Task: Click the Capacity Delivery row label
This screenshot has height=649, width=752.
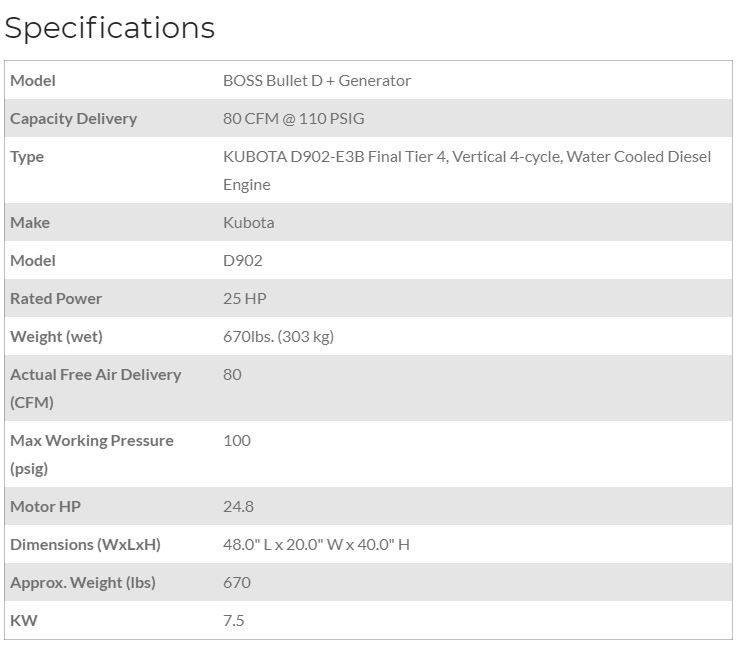Action: (73, 118)
